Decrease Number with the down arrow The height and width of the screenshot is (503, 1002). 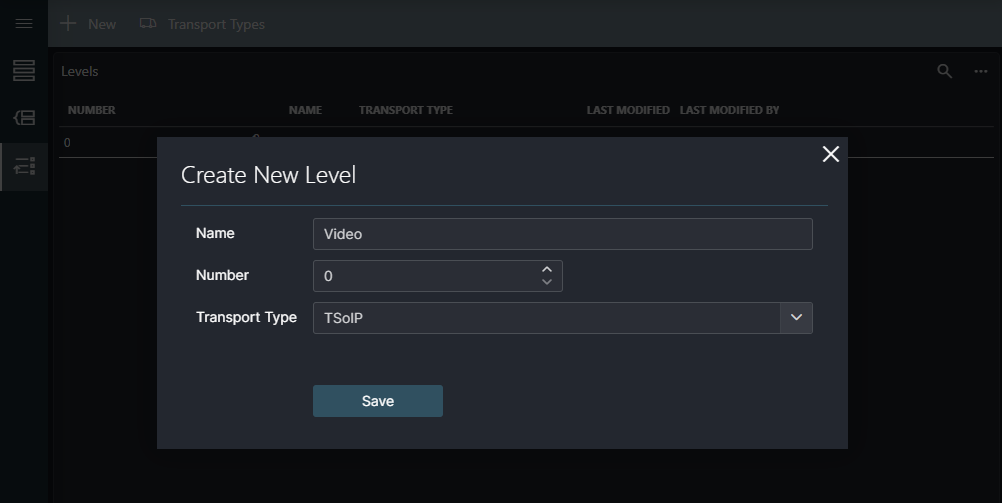547,283
